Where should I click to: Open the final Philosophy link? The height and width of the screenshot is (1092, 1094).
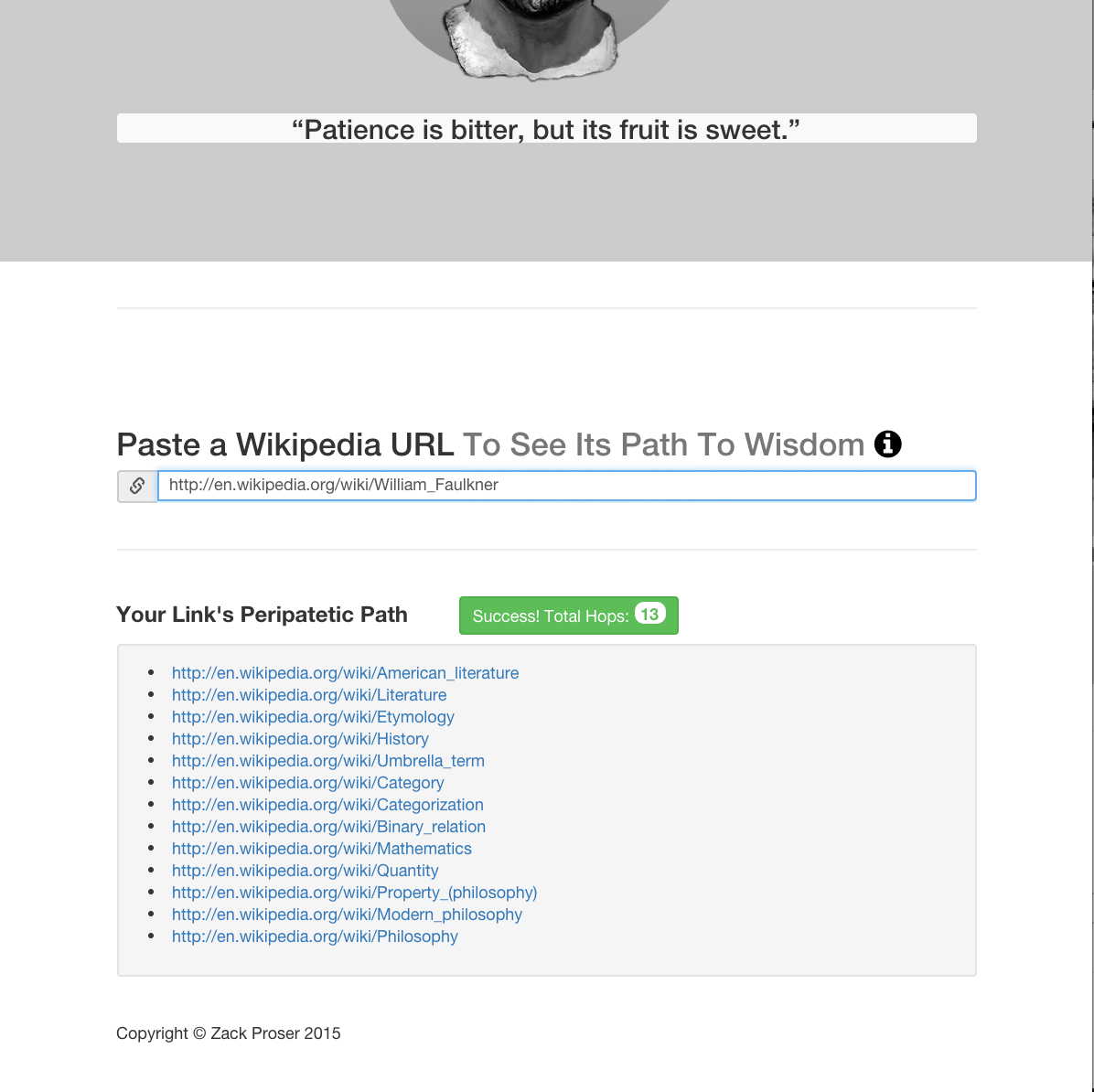(x=315, y=937)
